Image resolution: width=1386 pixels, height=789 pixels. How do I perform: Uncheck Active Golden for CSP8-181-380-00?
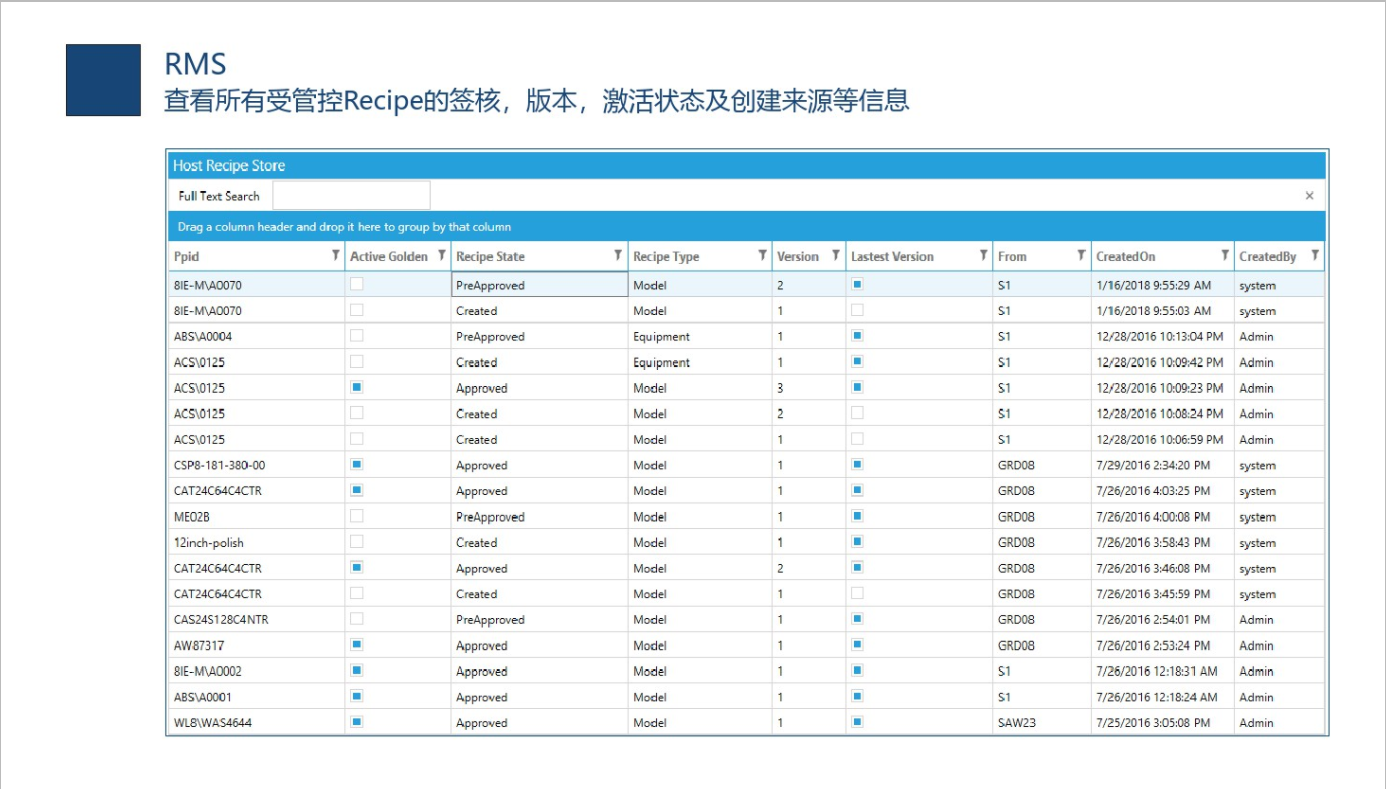click(357, 465)
